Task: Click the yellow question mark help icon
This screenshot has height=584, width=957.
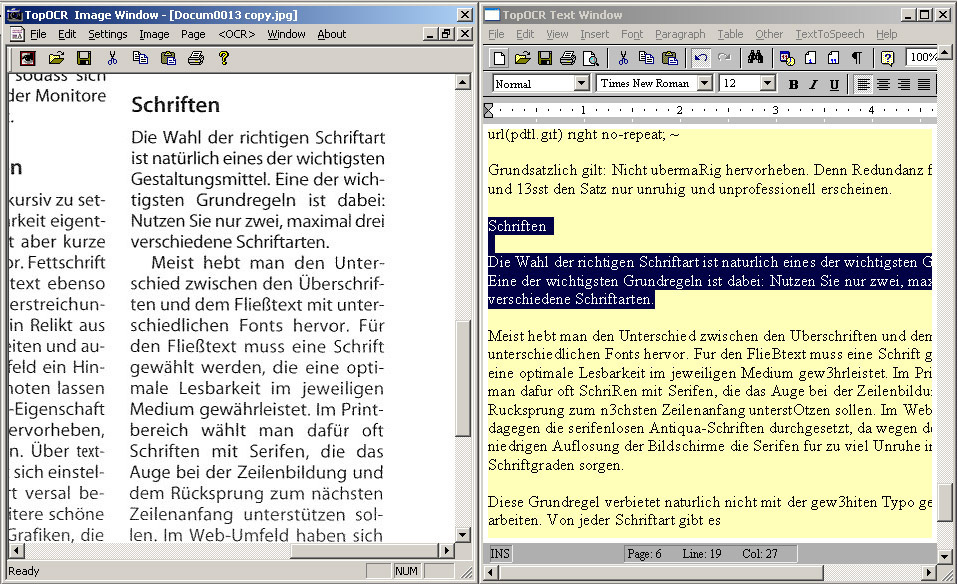Action: 224,58
